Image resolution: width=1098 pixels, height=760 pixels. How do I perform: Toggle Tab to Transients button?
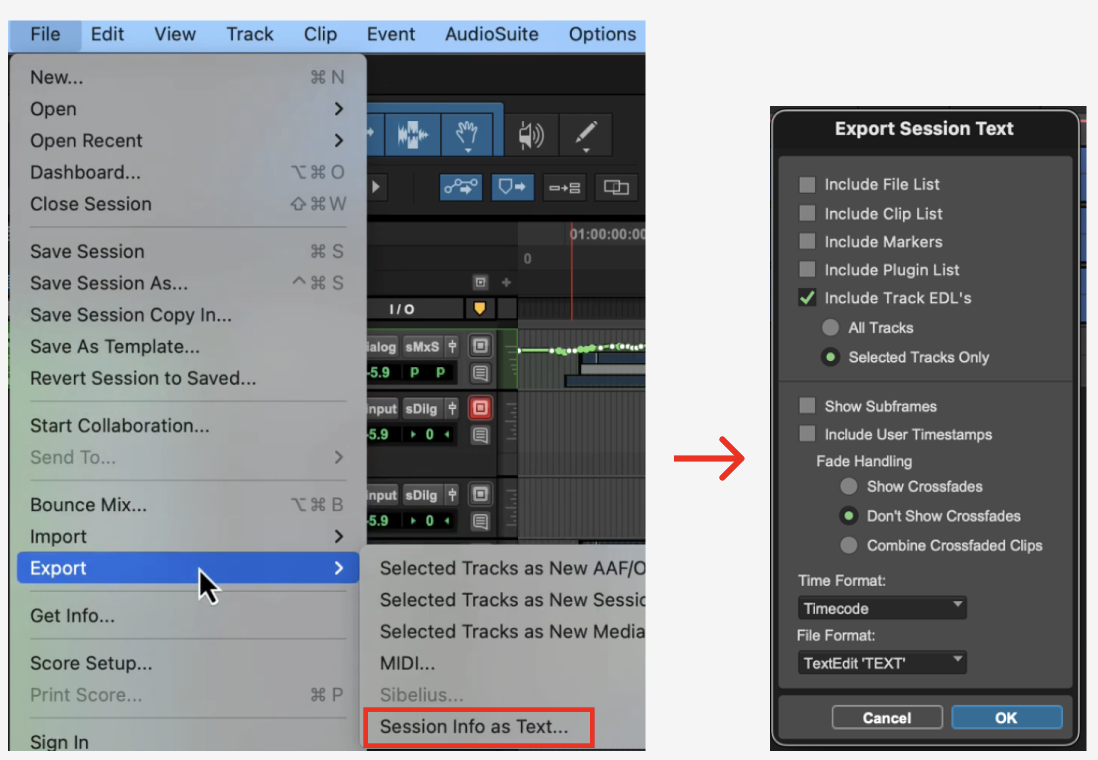(512, 187)
